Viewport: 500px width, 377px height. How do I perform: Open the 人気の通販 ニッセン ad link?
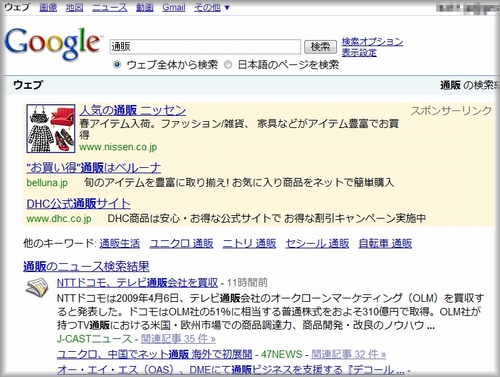[x=133, y=110]
